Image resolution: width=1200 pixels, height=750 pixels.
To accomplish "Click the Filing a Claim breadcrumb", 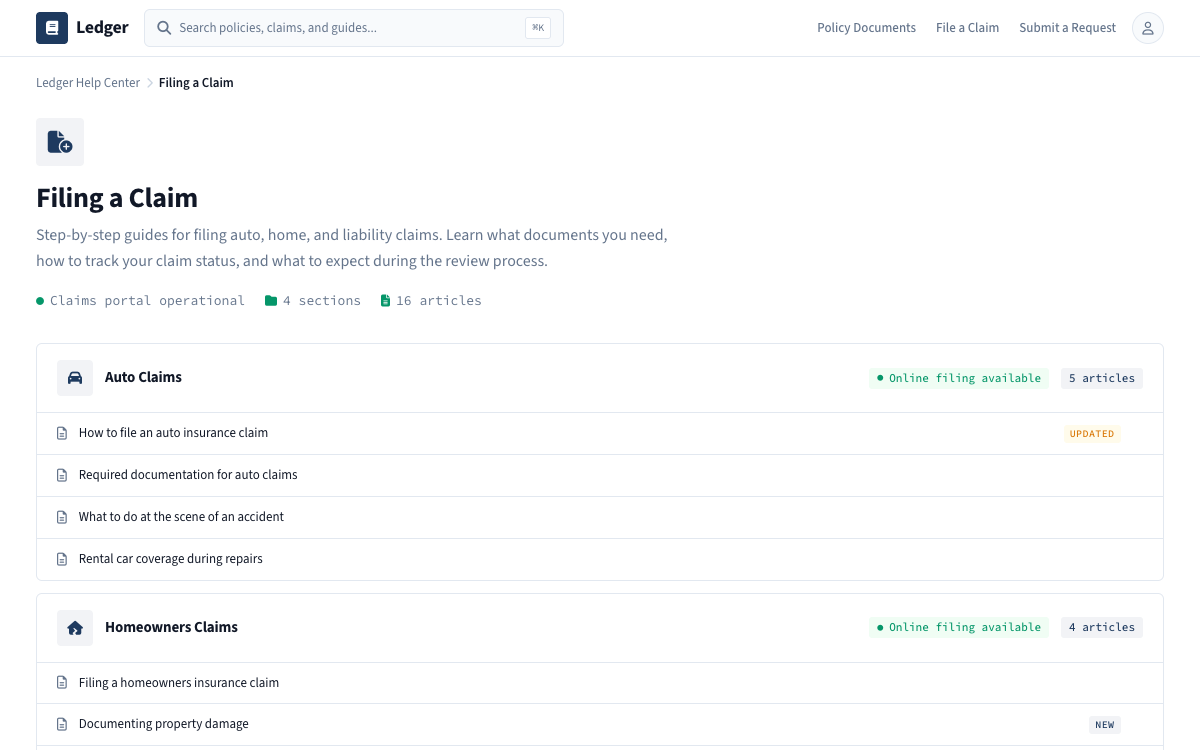I will 196,83.
